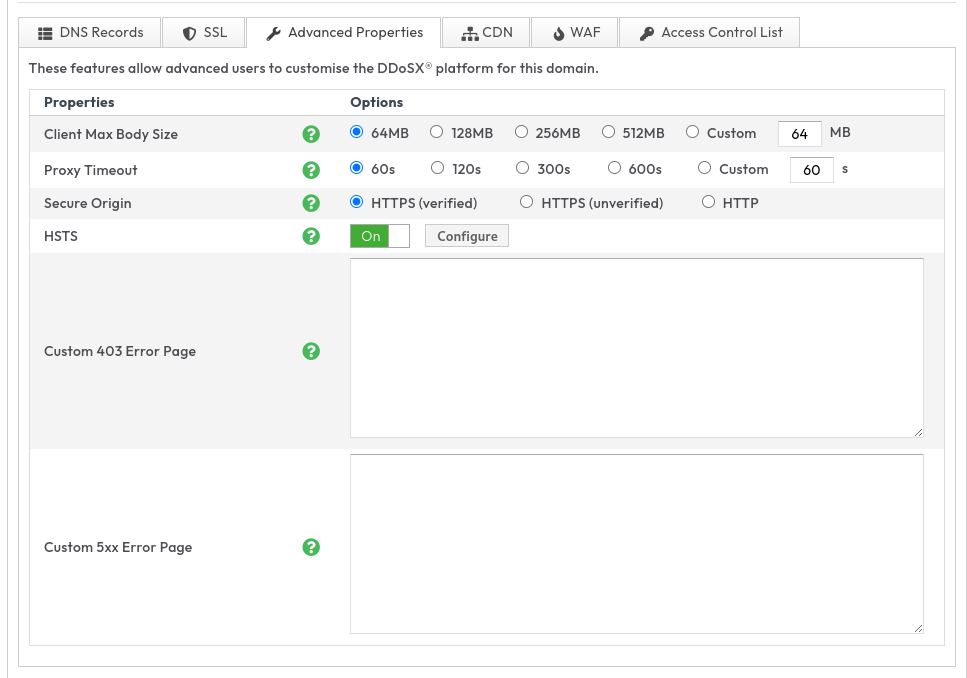Click the HSTS help question mark
The width and height of the screenshot is (967, 678).
311,236
